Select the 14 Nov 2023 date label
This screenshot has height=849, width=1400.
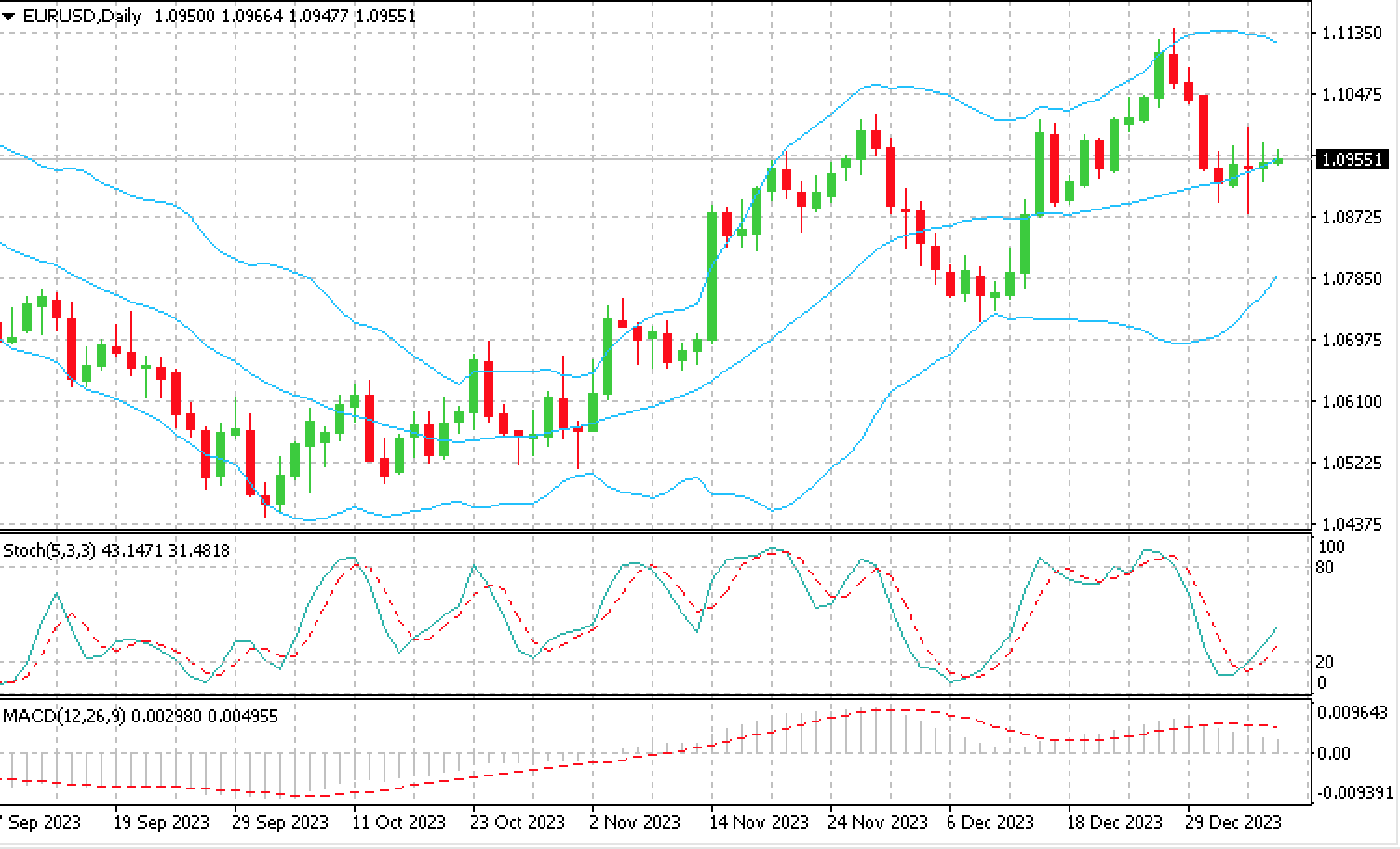[759, 822]
